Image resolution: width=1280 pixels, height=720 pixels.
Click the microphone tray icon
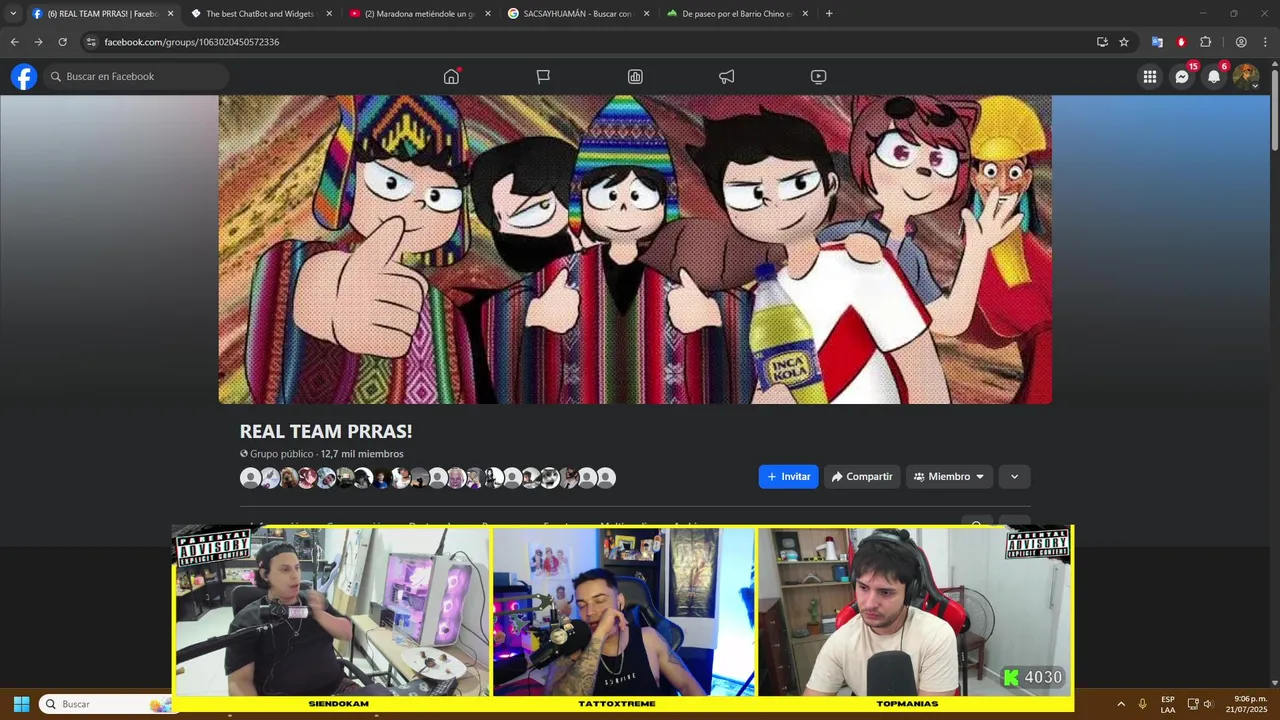(x=1142, y=704)
